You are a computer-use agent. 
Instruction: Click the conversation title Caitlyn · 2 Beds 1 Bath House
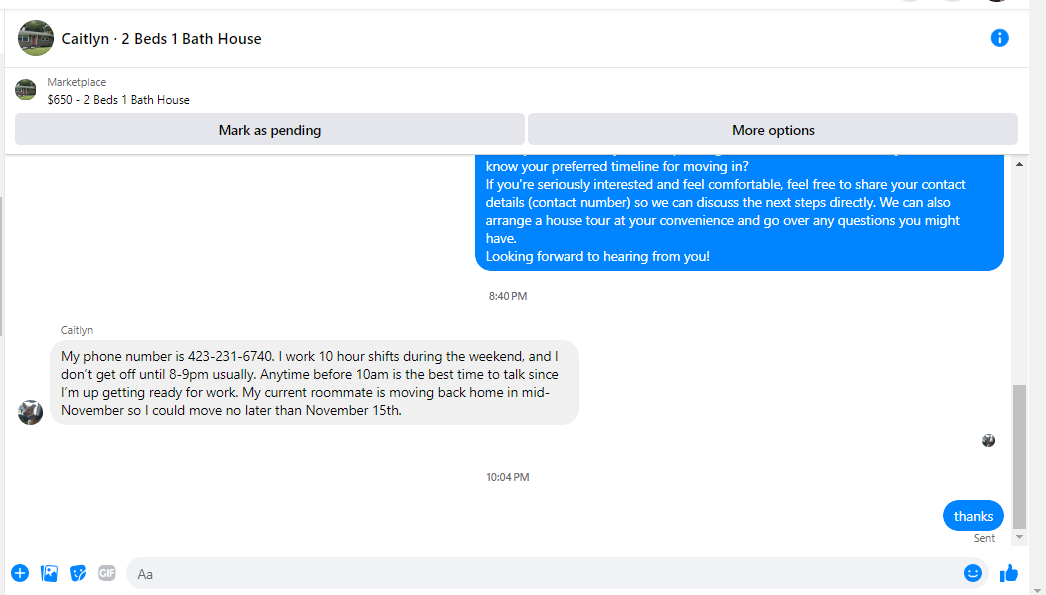point(161,39)
